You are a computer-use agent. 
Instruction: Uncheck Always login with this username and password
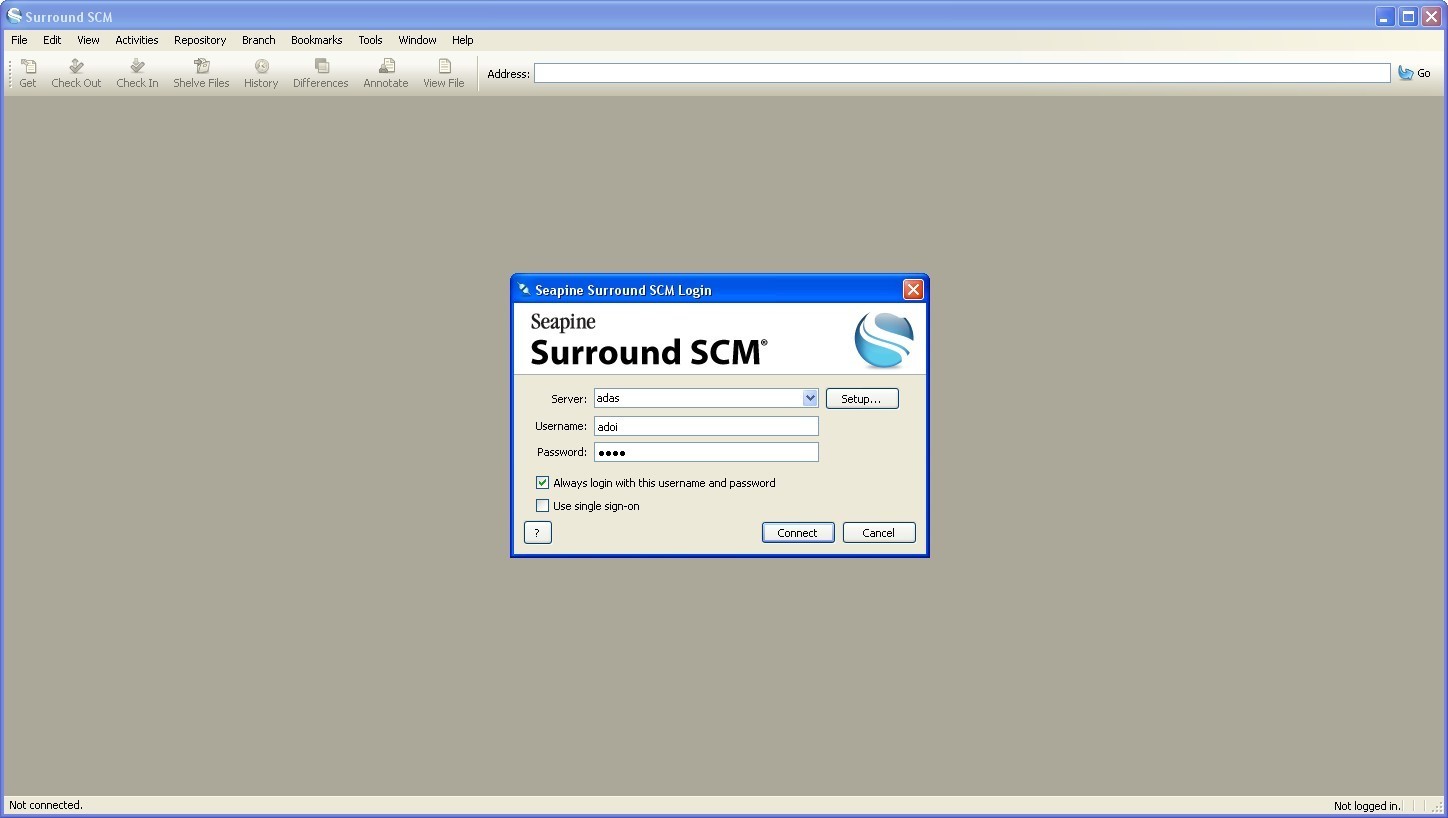point(543,483)
